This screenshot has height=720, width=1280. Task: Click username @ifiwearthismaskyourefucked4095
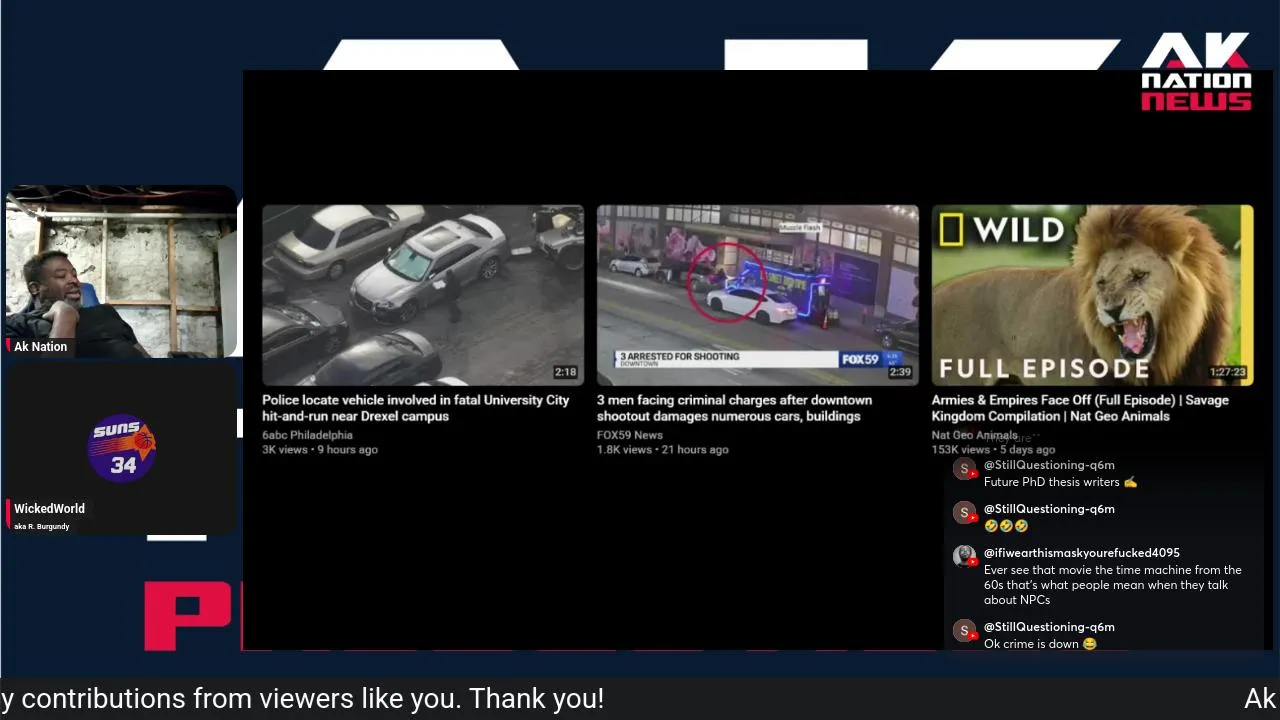[x=1082, y=553]
